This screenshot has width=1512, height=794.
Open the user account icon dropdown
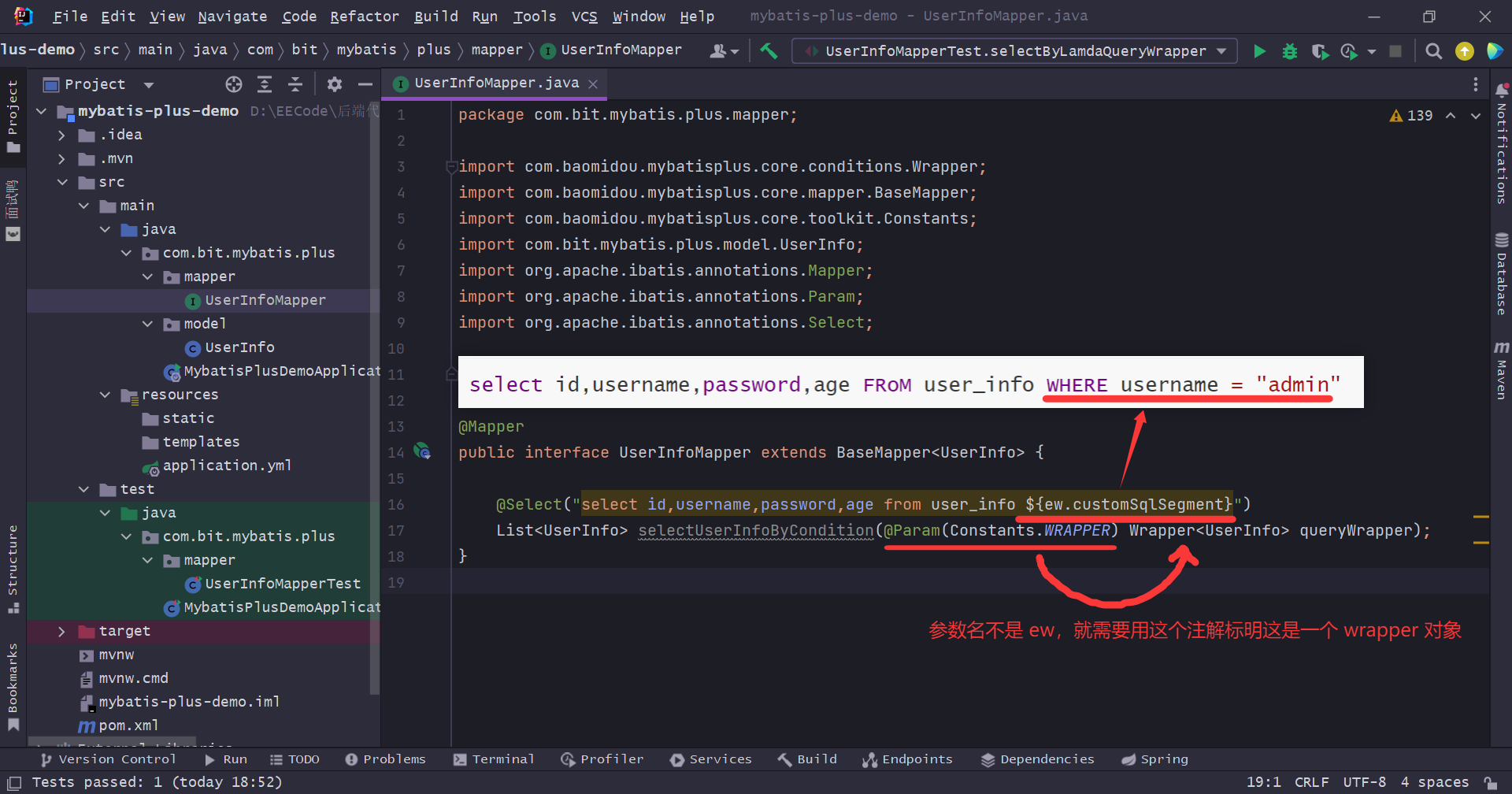pyautogui.click(x=724, y=51)
